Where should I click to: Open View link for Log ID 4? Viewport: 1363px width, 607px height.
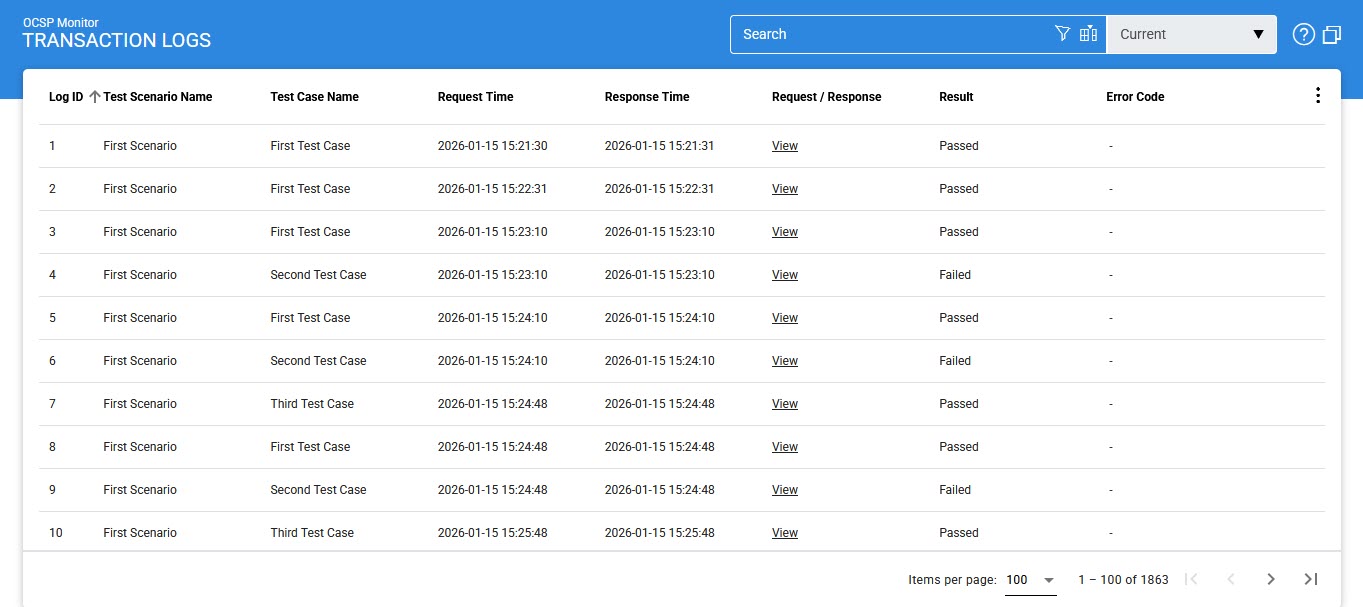coord(785,275)
